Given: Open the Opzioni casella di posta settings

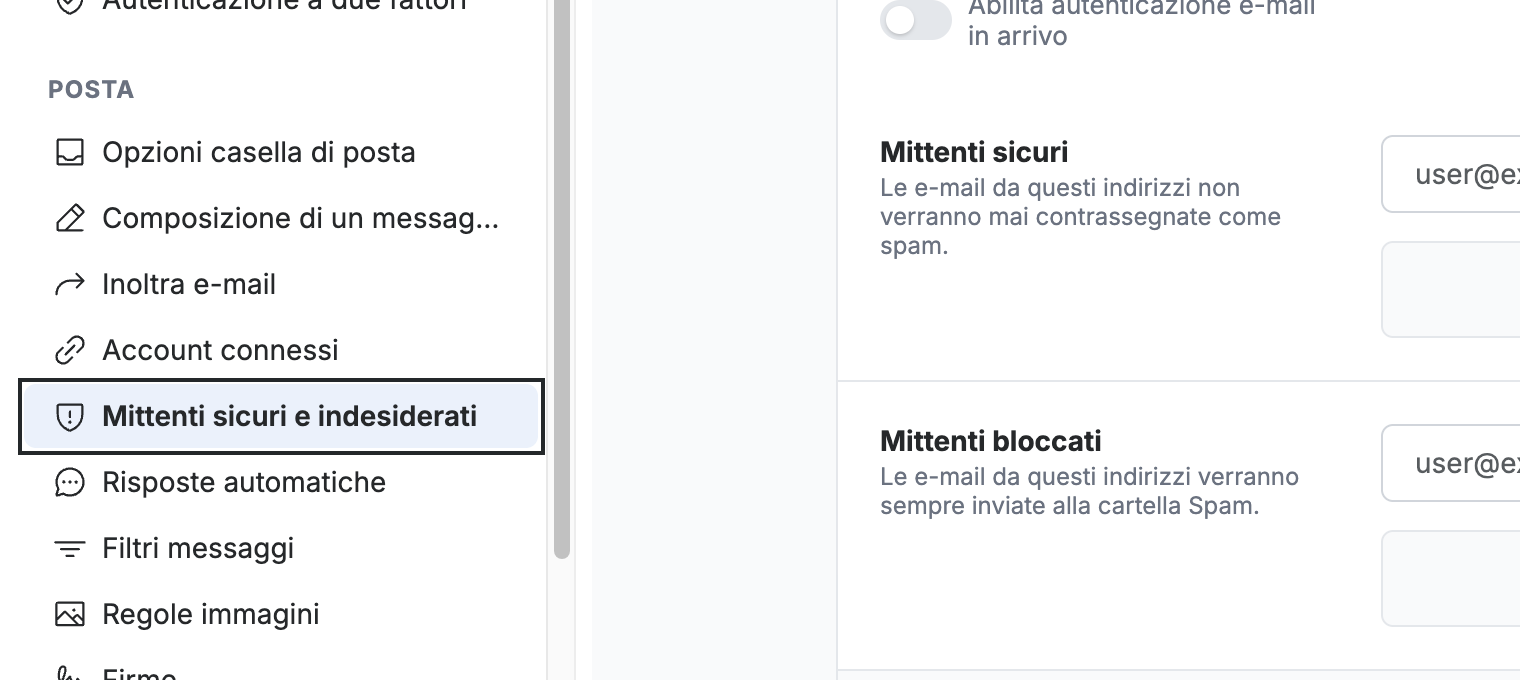Looking at the screenshot, I should (x=281, y=153).
